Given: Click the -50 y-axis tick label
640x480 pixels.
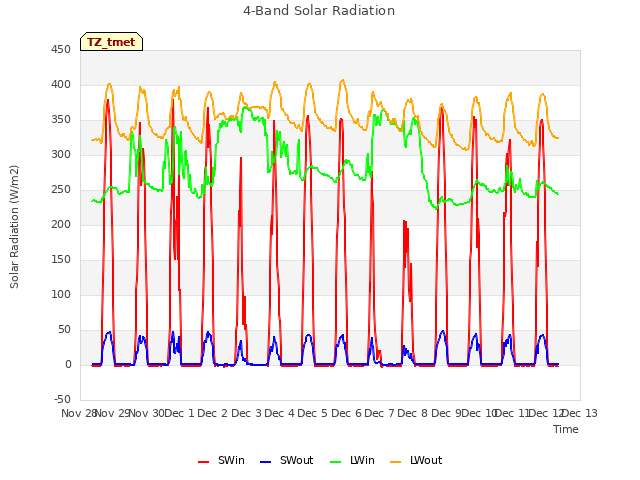Looking at the screenshot, I should pos(62,399).
